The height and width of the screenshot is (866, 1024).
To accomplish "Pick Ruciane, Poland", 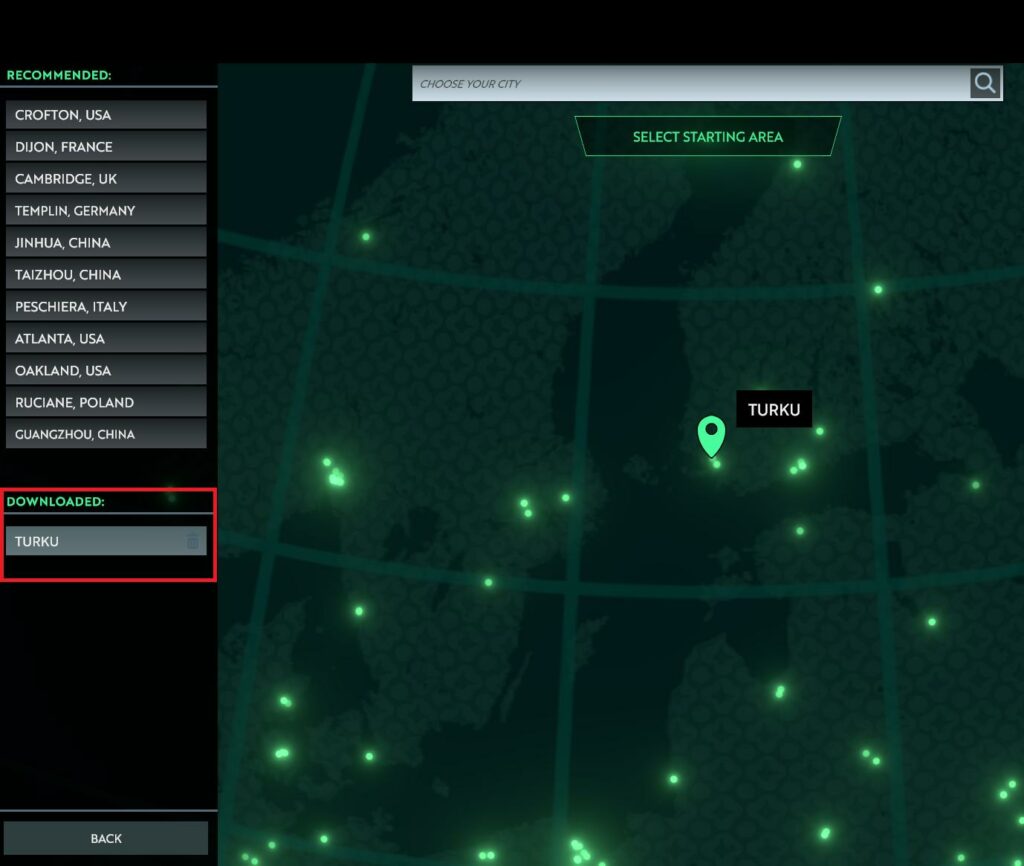I will [106, 403].
